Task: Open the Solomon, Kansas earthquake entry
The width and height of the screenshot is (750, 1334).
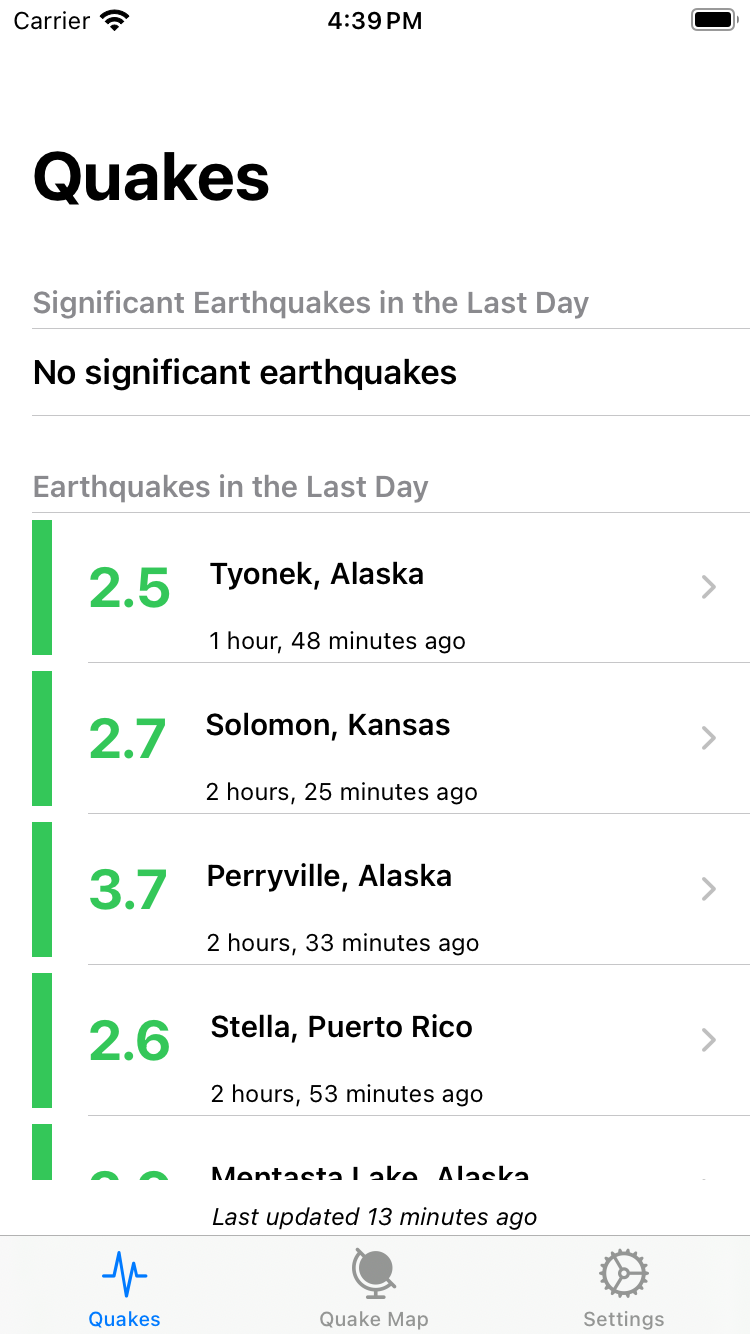Action: pyautogui.click(x=391, y=739)
